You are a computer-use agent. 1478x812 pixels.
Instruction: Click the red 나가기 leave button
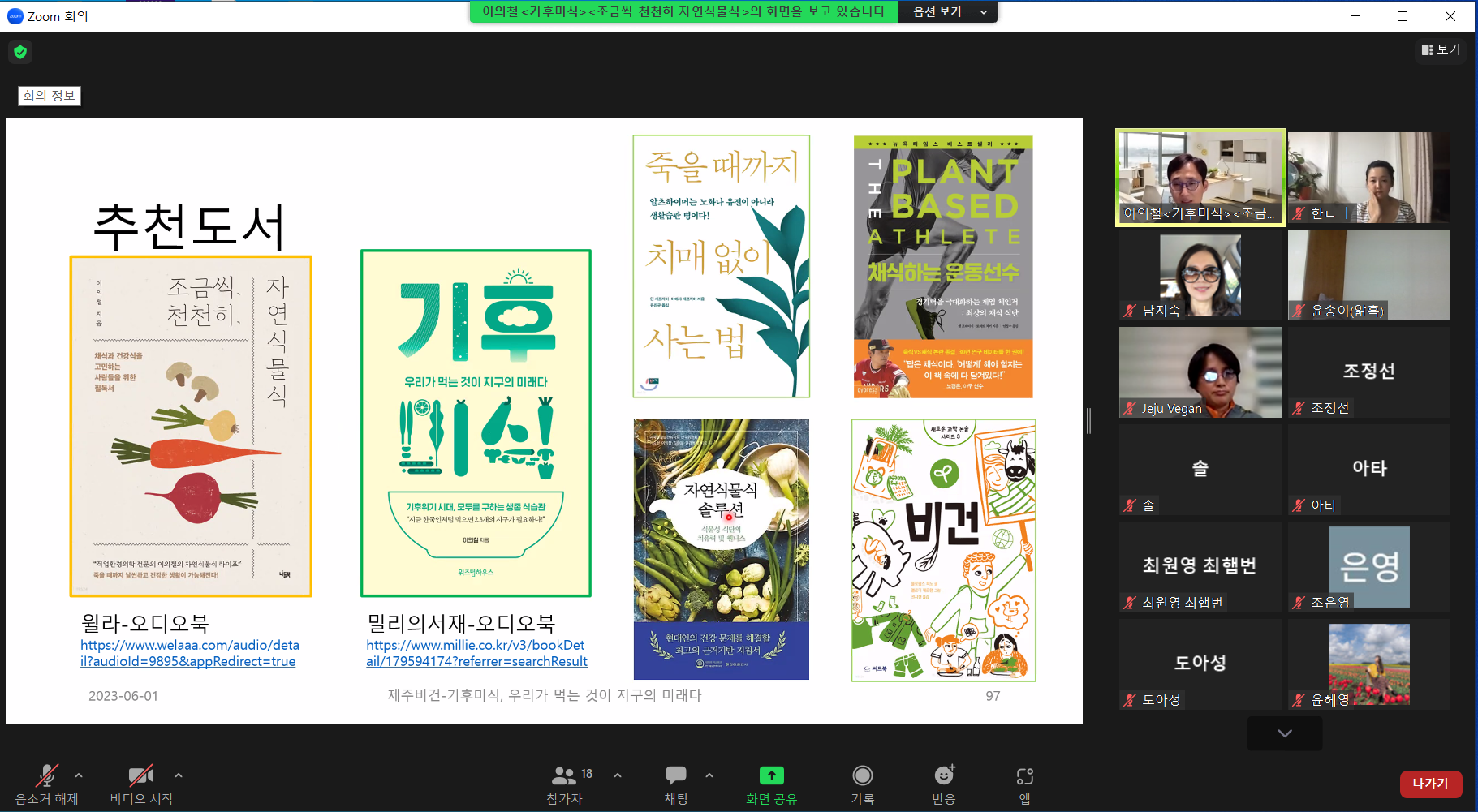point(1431,784)
